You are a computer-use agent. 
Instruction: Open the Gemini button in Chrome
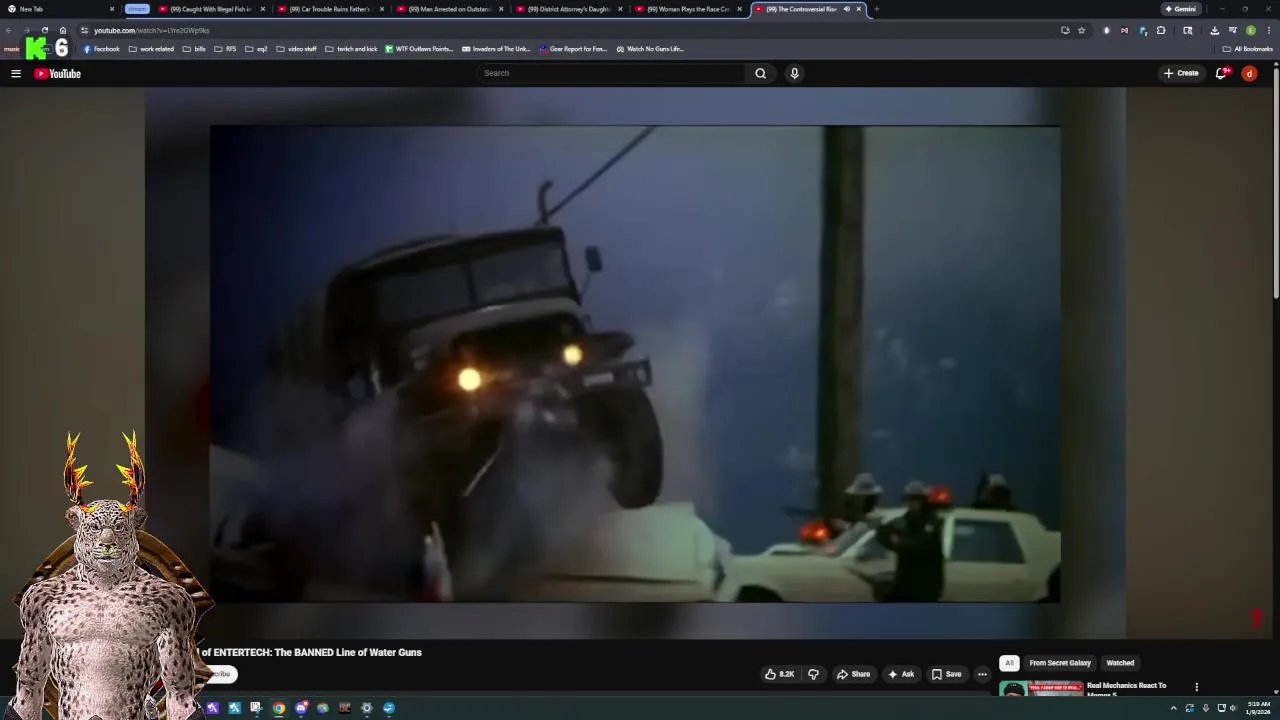(x=1180, y=9)
